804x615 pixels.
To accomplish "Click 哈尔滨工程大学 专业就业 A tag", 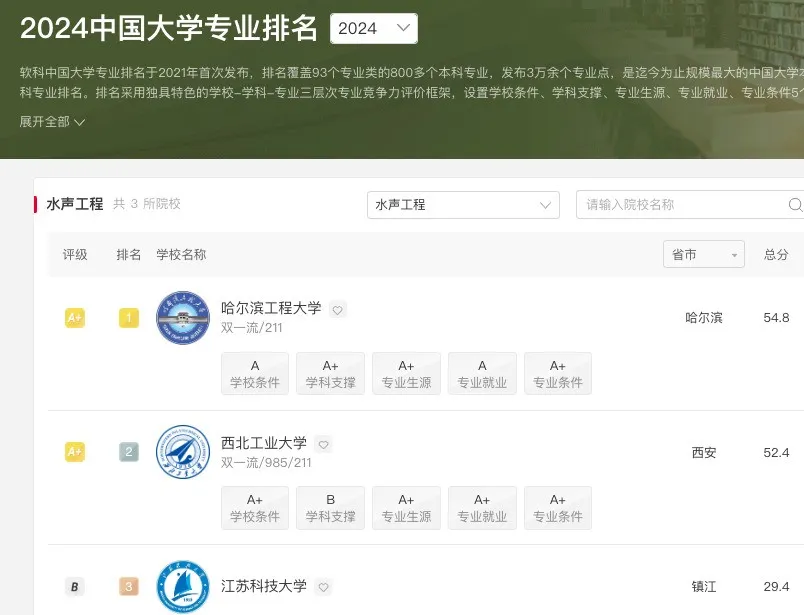I will [x=482, y=373].
